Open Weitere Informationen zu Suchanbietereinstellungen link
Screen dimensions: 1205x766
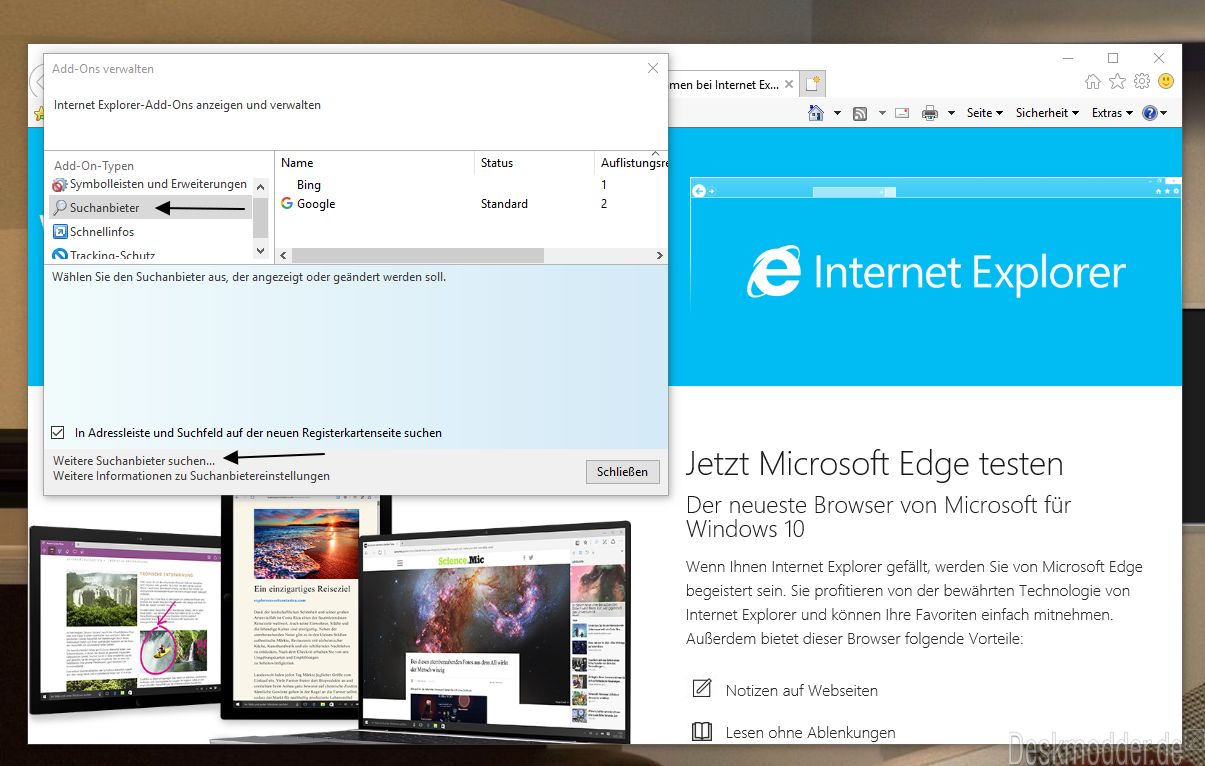point(191,476)
